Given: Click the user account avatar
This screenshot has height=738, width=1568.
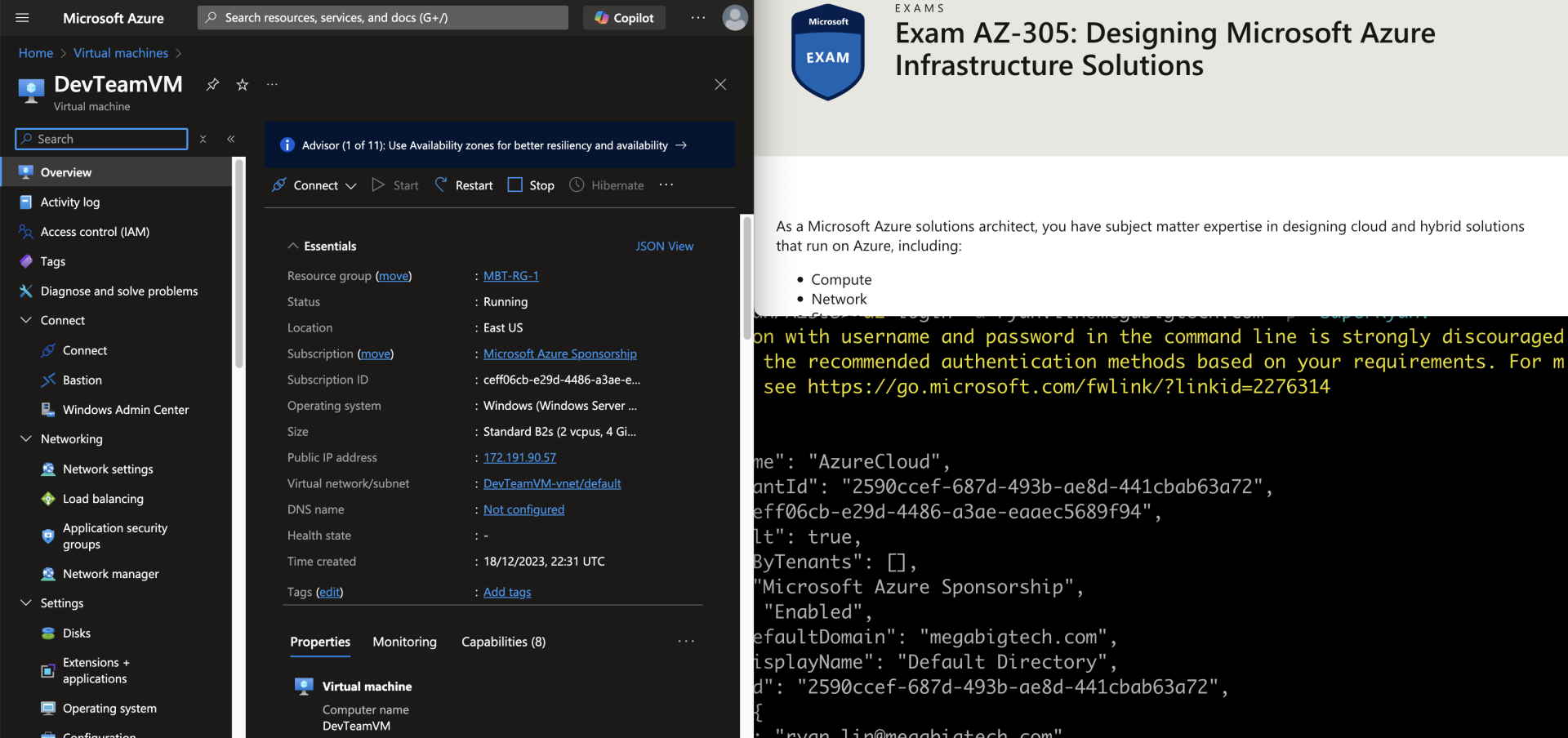Looking at the screenshot, I should click(x=734, y=18).
